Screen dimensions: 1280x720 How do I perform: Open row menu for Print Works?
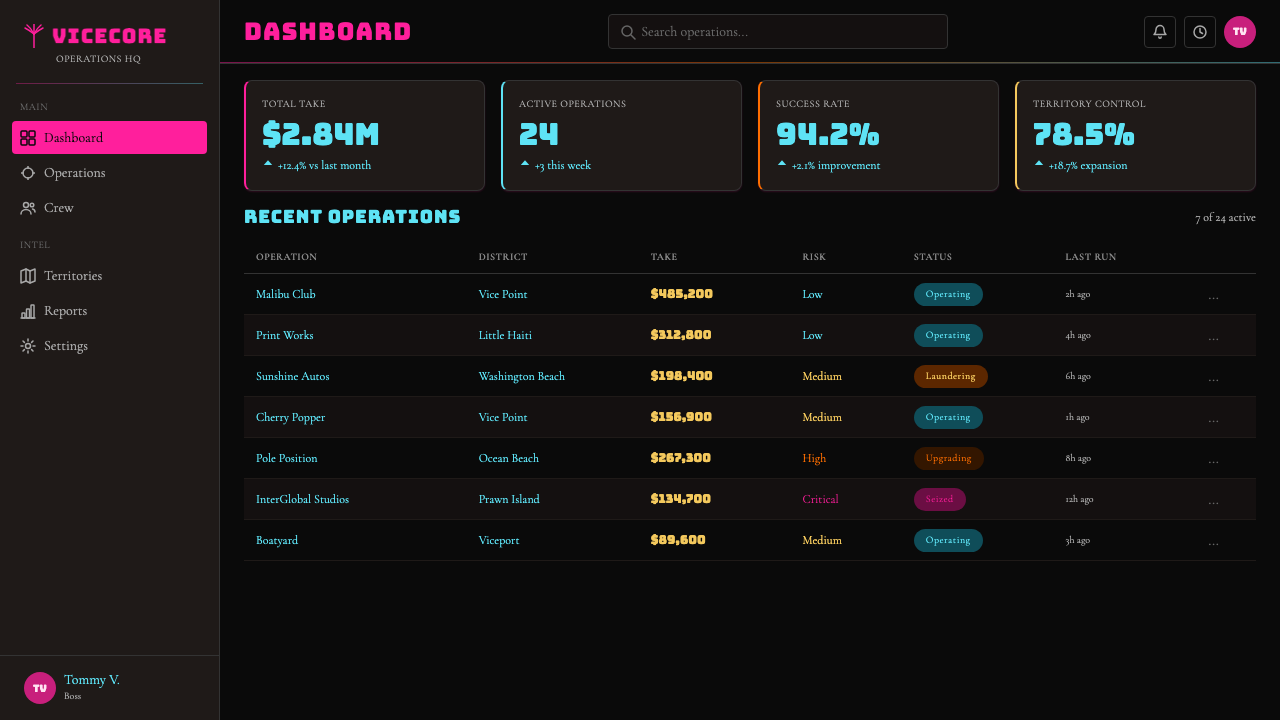point(1213,336)
